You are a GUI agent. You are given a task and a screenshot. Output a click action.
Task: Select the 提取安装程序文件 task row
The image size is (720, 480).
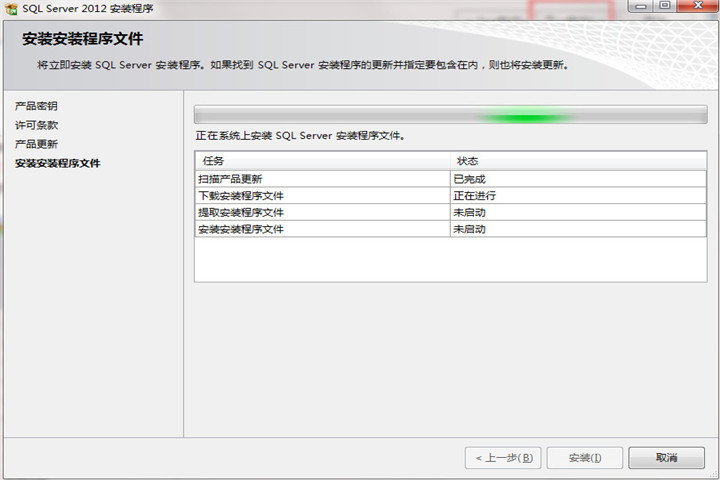coord(450,212)
